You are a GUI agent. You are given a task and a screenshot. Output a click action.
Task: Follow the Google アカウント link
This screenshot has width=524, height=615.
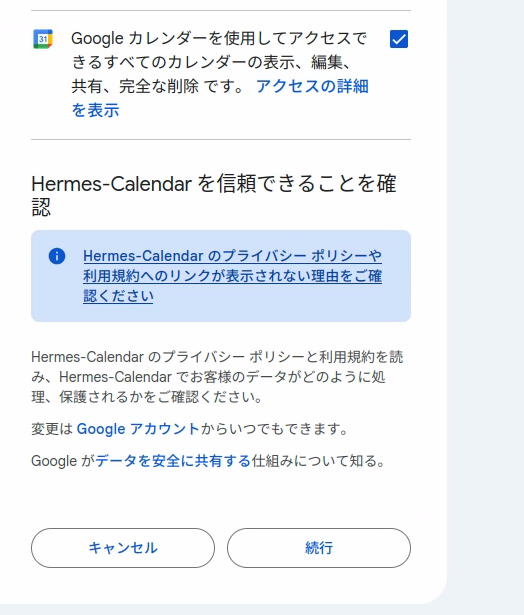(x=138, y=429)
